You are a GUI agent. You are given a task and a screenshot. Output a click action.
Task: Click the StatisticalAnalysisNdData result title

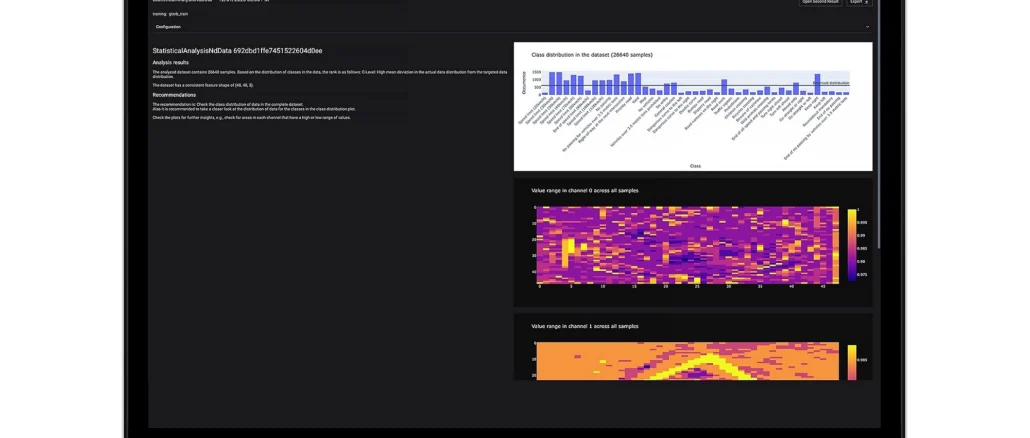(x=237, y=50)
